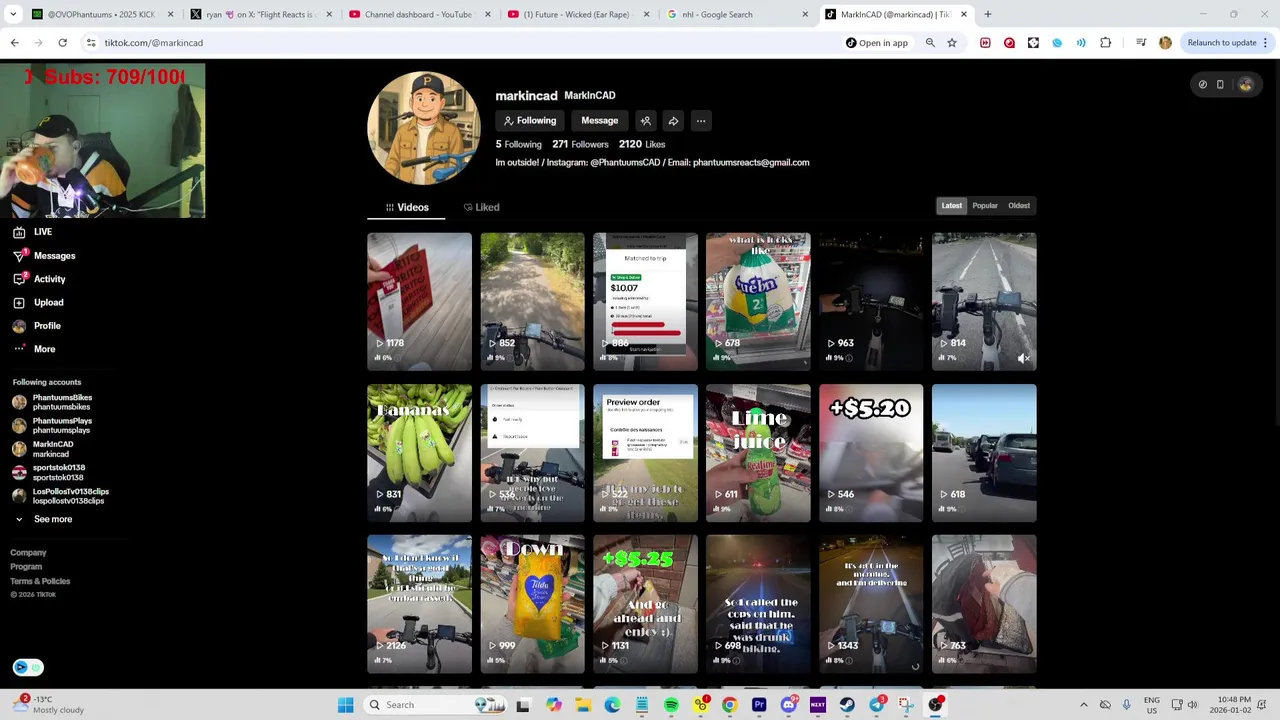This screenshot has width=1280, height=720.
Task: Open the Program footer link
Action: pos(26,567)
